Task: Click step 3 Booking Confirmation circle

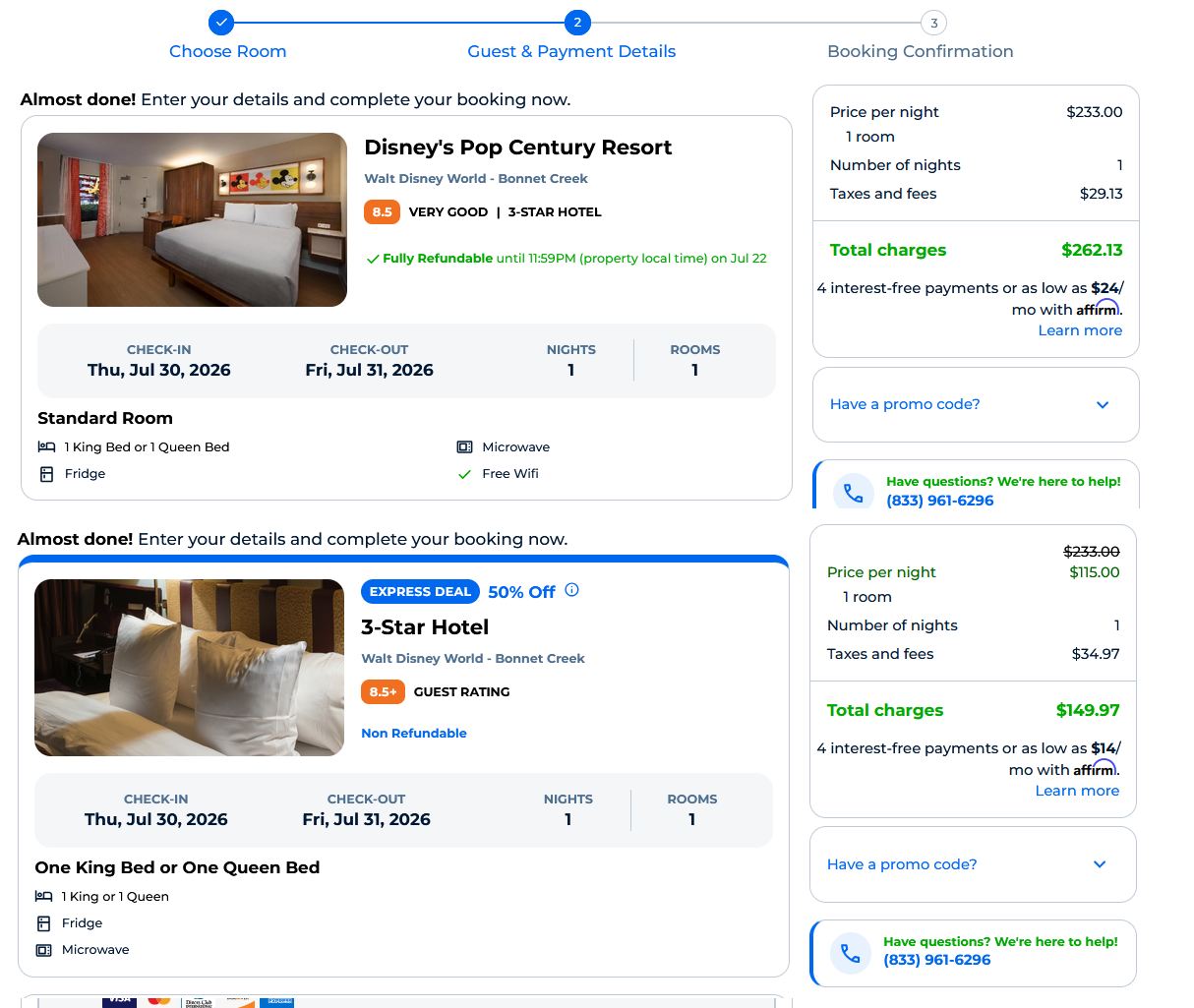Action: 933,23
